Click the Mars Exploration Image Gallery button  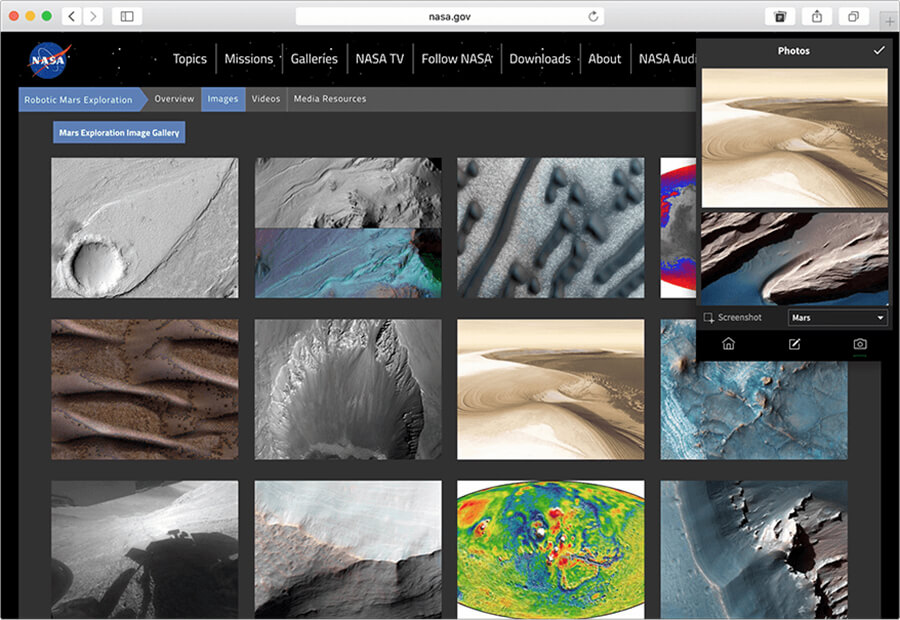coord(119,132)
